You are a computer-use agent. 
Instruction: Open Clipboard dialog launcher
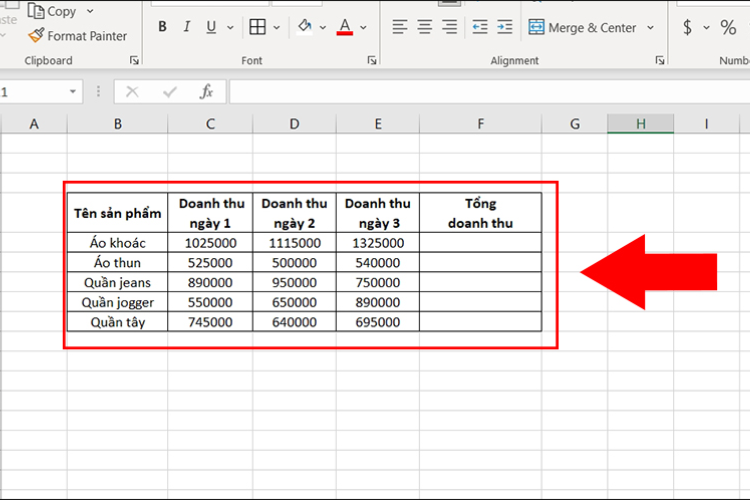click(134, 60)
